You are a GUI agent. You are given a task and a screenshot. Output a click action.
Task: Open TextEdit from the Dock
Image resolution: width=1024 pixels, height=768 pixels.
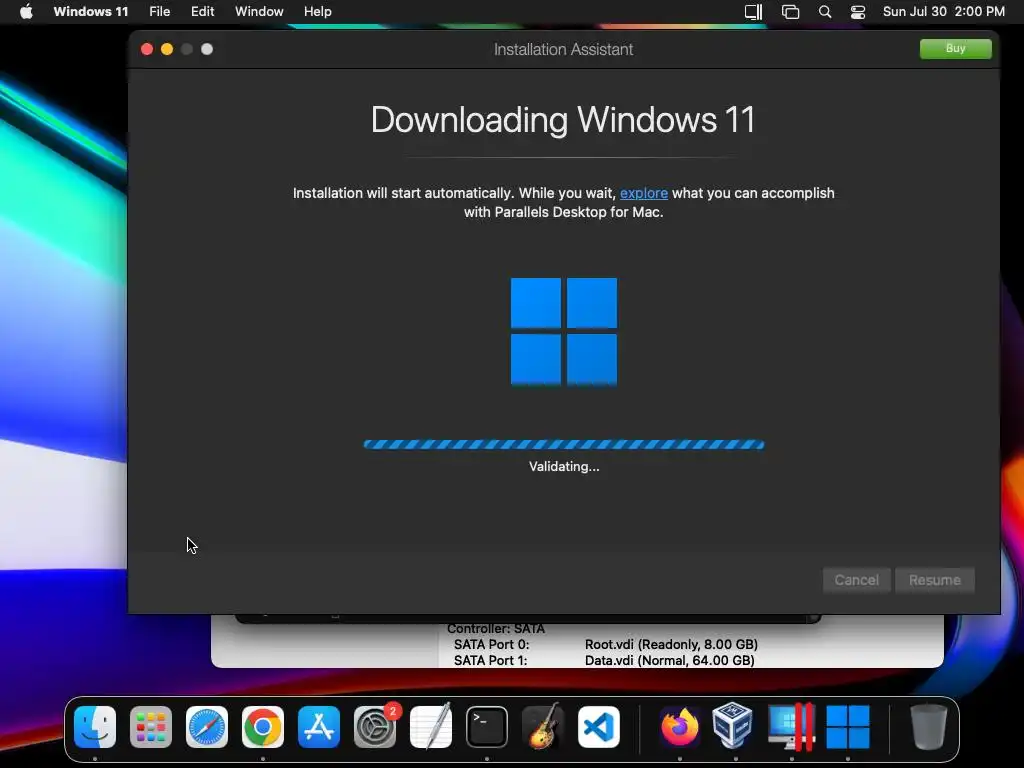tap(431, 727)
